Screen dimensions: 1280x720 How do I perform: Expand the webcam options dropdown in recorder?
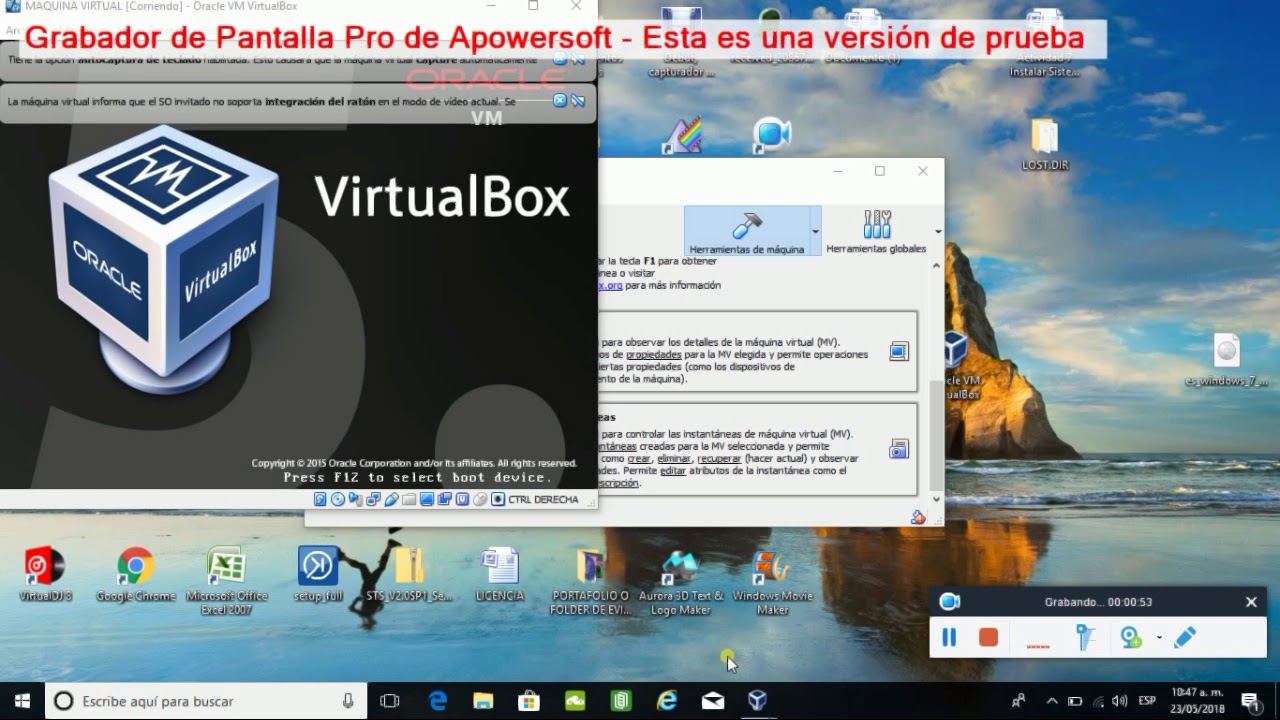(x=1160, y=637)
